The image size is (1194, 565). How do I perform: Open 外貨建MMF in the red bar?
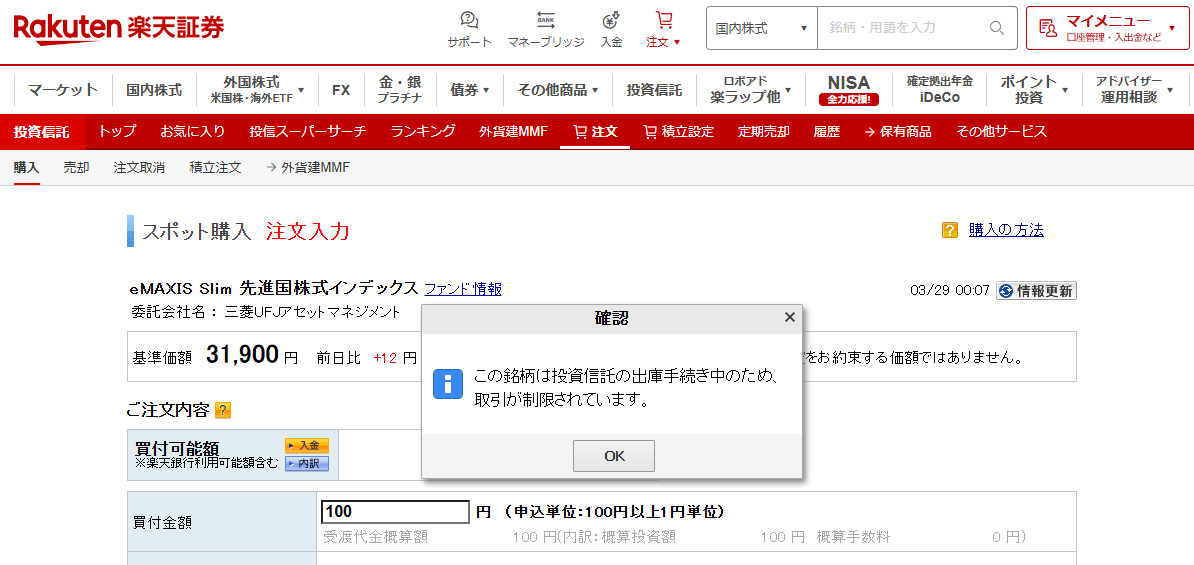pyautogui.click(x=513, y=132)
